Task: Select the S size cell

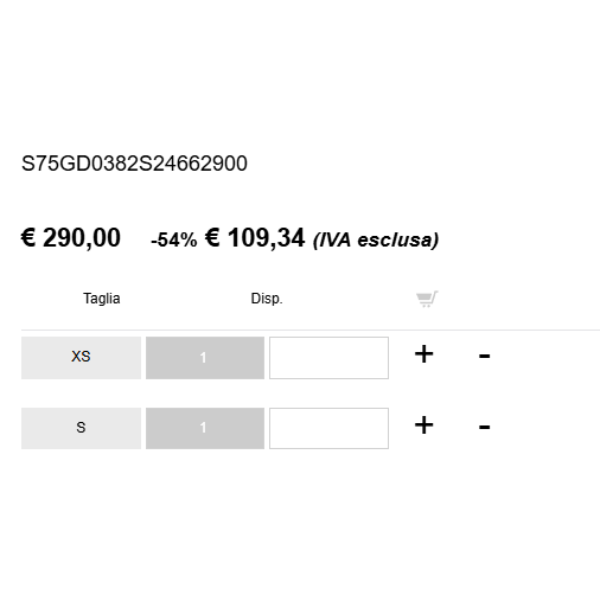Action: (81, 428)
